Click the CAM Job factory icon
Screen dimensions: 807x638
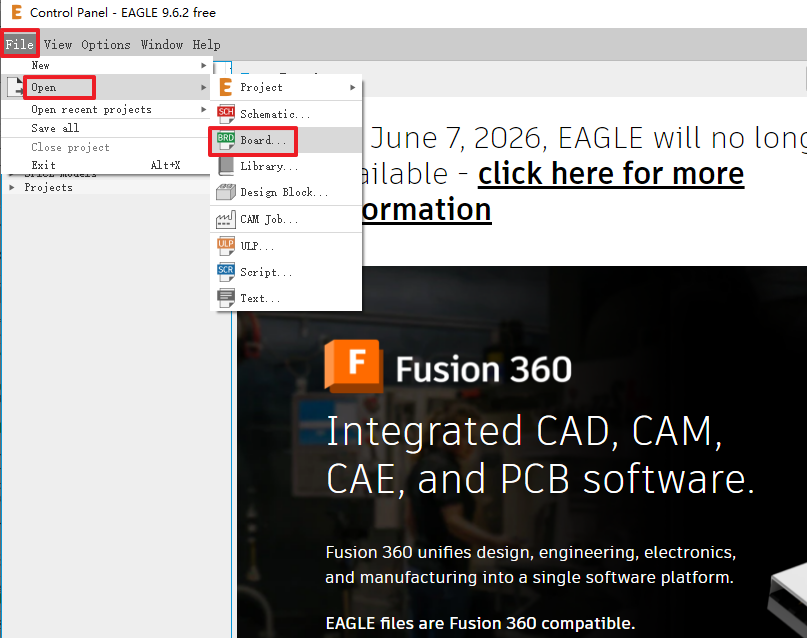225,220
